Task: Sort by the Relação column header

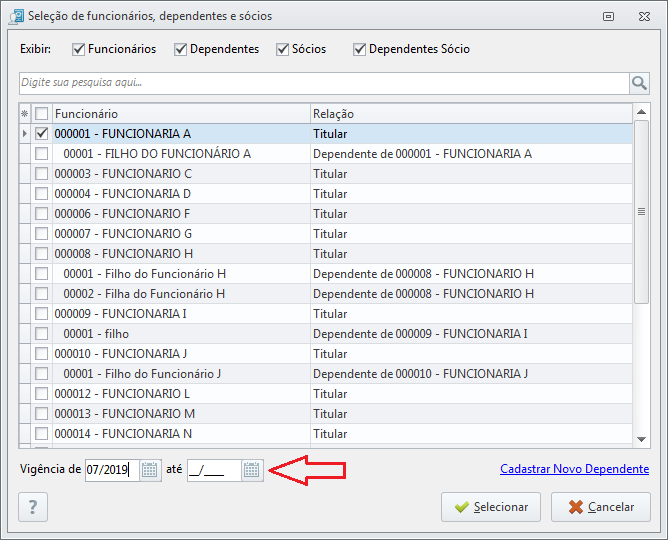Action: click(x=472, y=114)
